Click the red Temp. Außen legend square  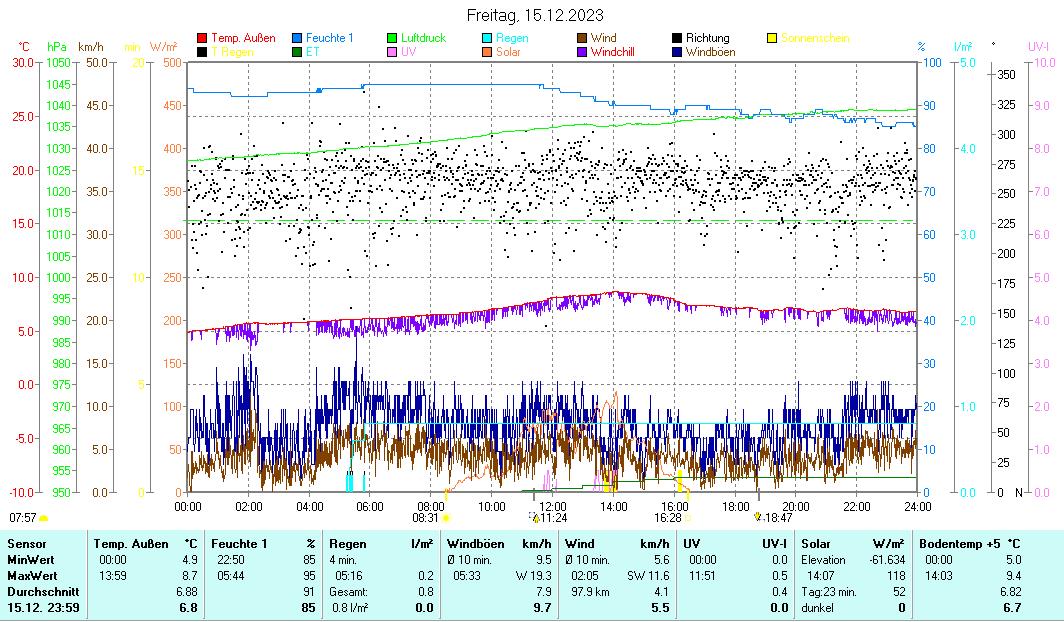202,39
